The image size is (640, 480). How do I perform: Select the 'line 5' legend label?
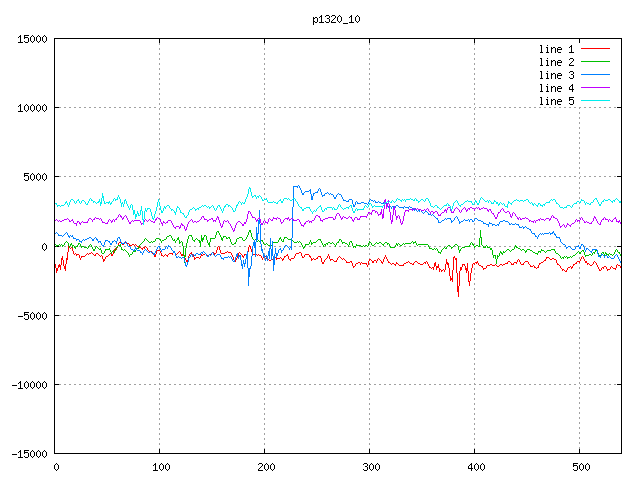[x=557, y=101]
